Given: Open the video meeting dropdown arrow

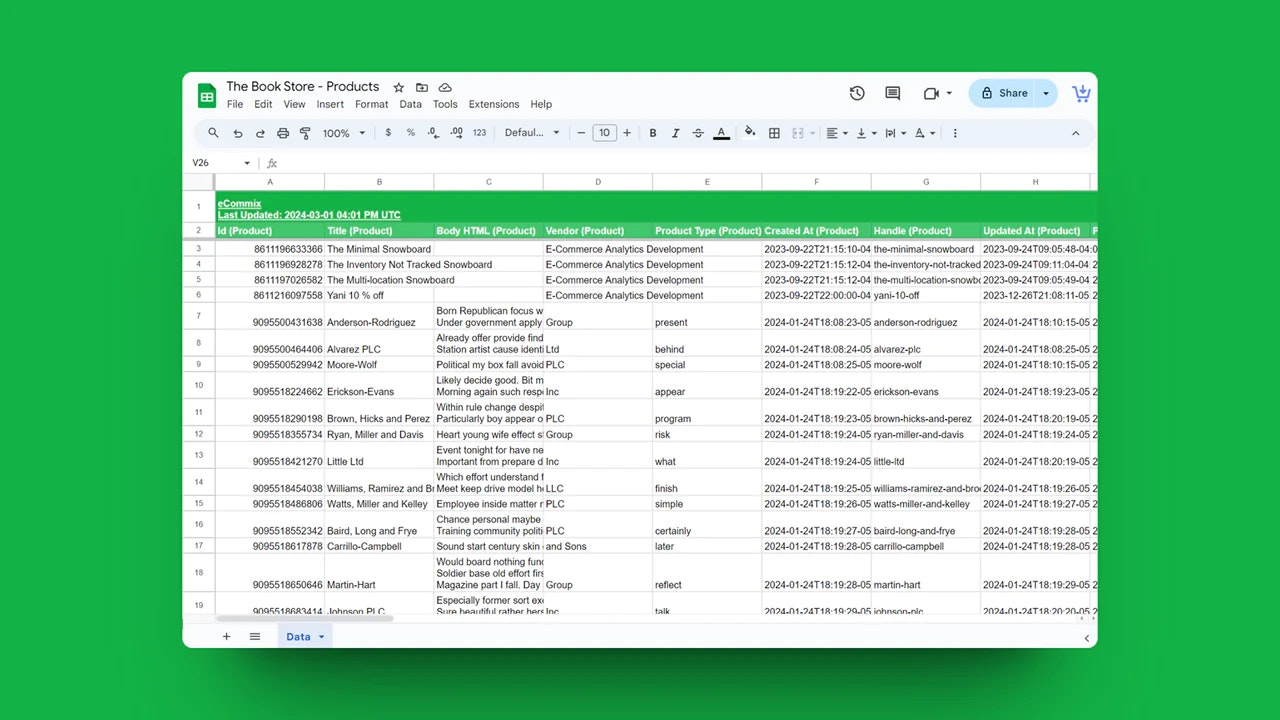Looking at the screenshot, I should [x=949, y=93].
